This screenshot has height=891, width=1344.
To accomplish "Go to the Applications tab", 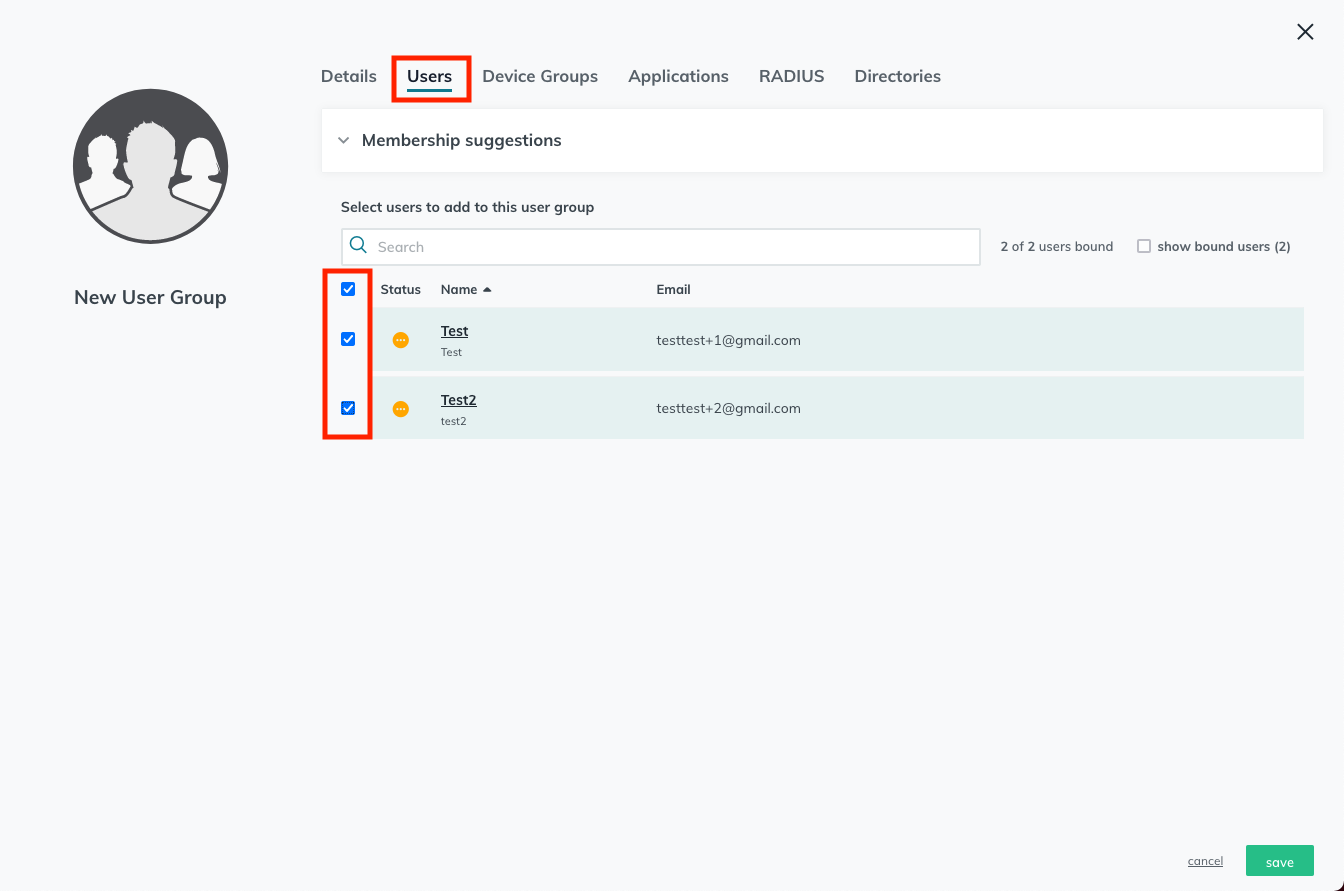I will click(x=678, y=76).
